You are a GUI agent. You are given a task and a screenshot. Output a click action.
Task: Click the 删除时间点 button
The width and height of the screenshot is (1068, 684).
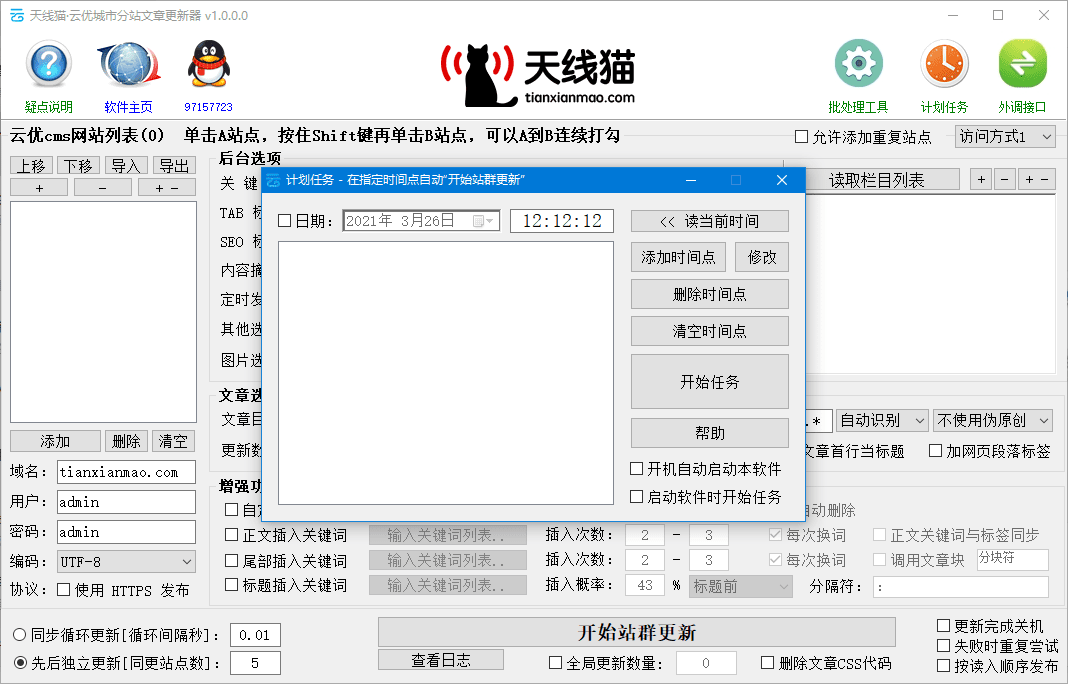710,294
